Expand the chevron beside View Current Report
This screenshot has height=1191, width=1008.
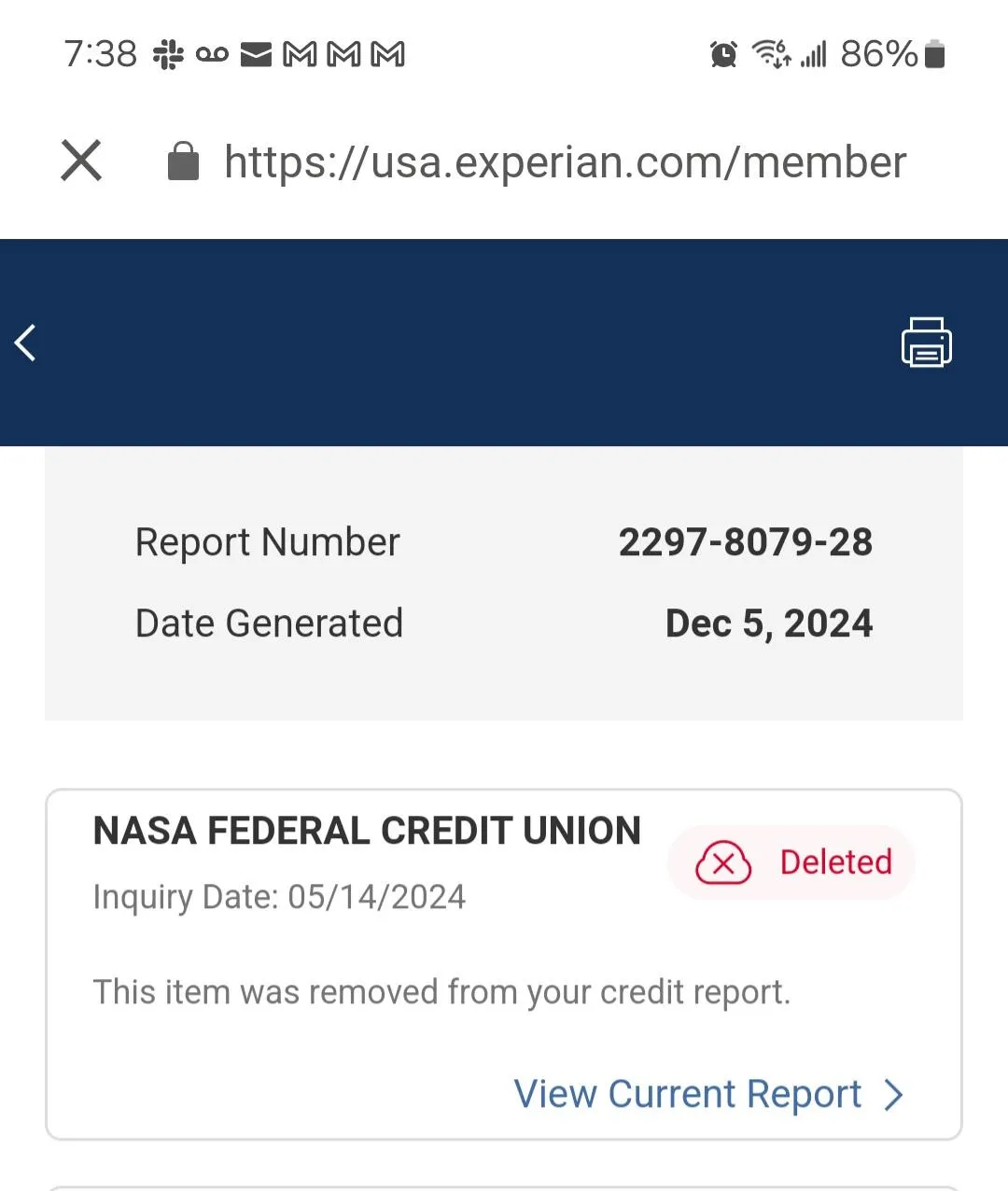point(893,1095)
